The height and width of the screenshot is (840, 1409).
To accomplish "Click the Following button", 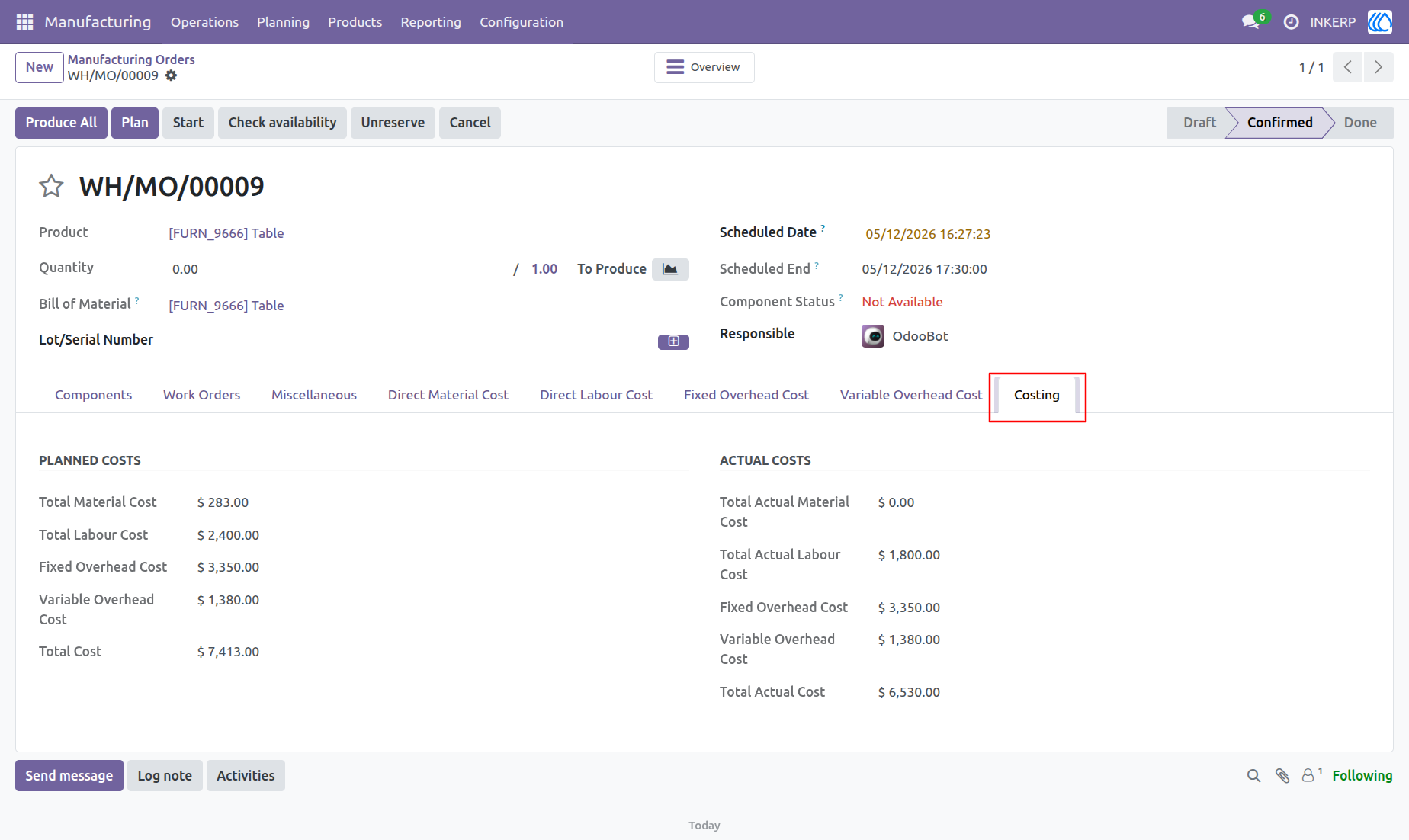I will 1362,776.
